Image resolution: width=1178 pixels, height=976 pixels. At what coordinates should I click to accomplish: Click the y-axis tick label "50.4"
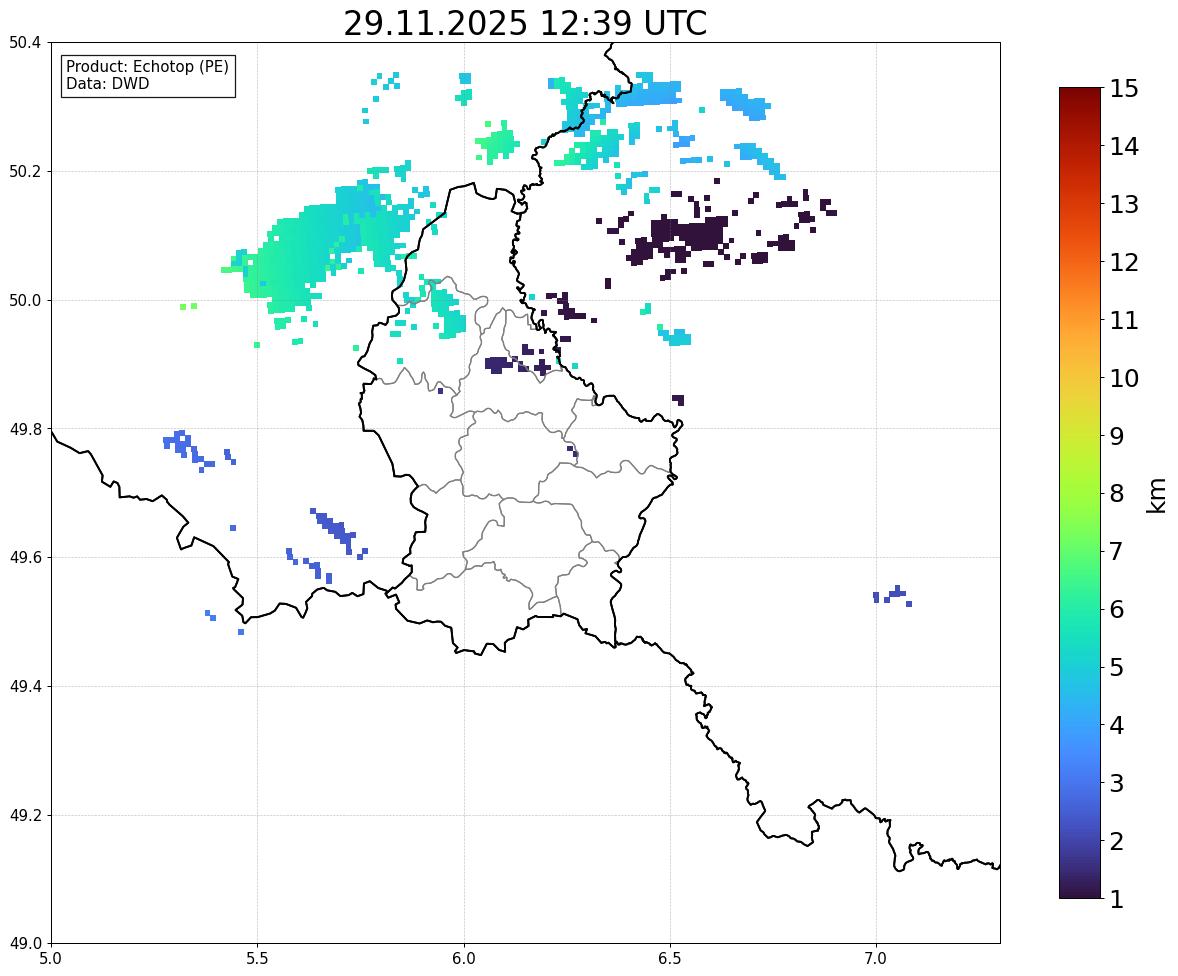click(25, 43)
